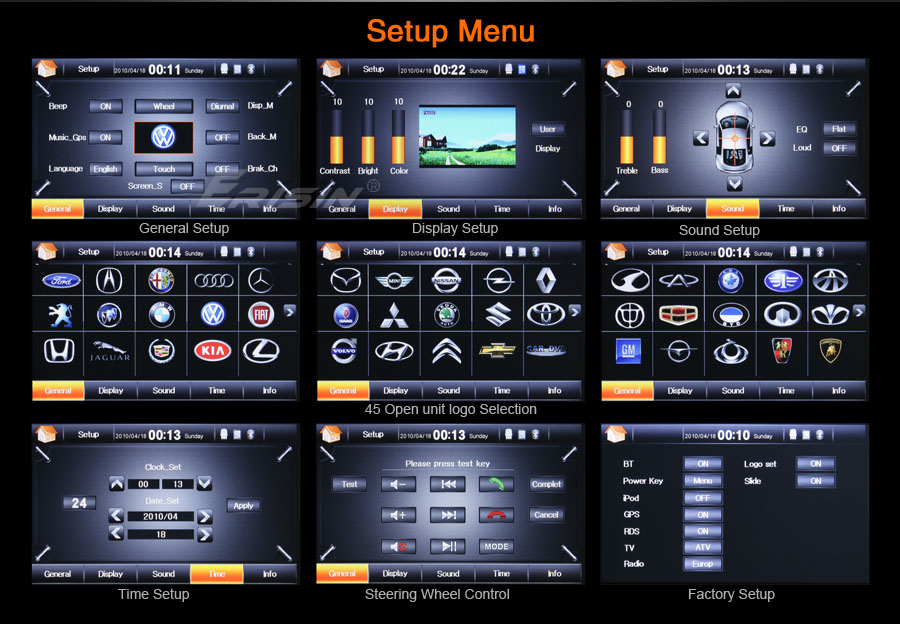Screen dimensions: 900x624
Task: Open Info tab on General Setup screen
Action: click(x=270, y=209)
